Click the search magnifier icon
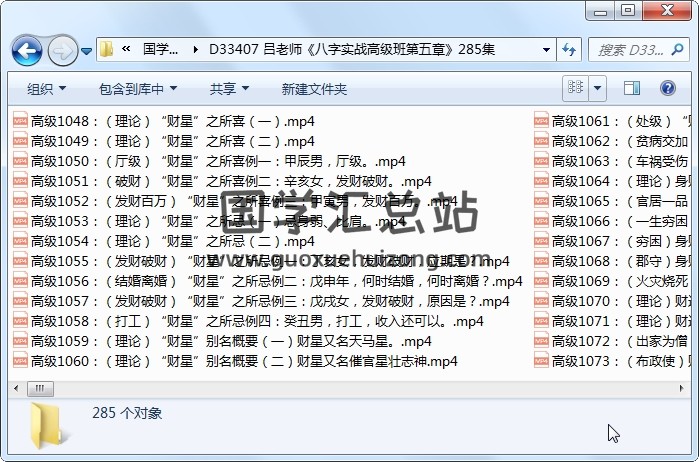 [x=678, y=49]
